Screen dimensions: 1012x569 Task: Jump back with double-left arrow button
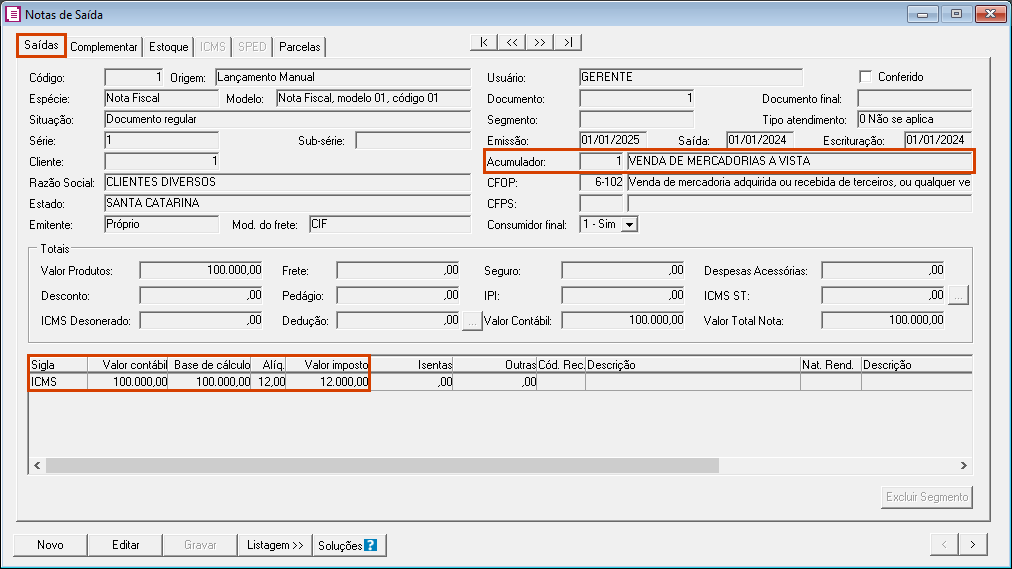512,42
